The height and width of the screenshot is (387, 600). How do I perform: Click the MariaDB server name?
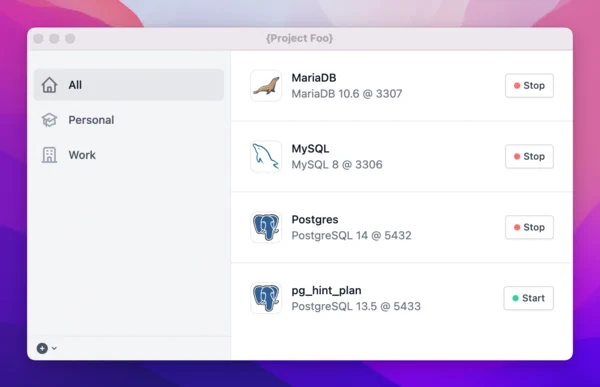[314, 78]
